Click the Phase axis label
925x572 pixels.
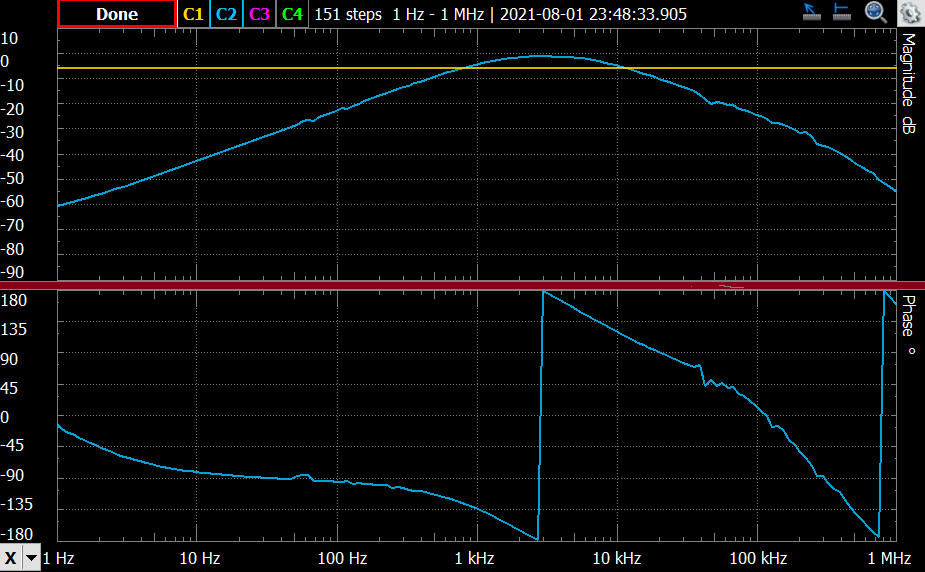point(909,325)
